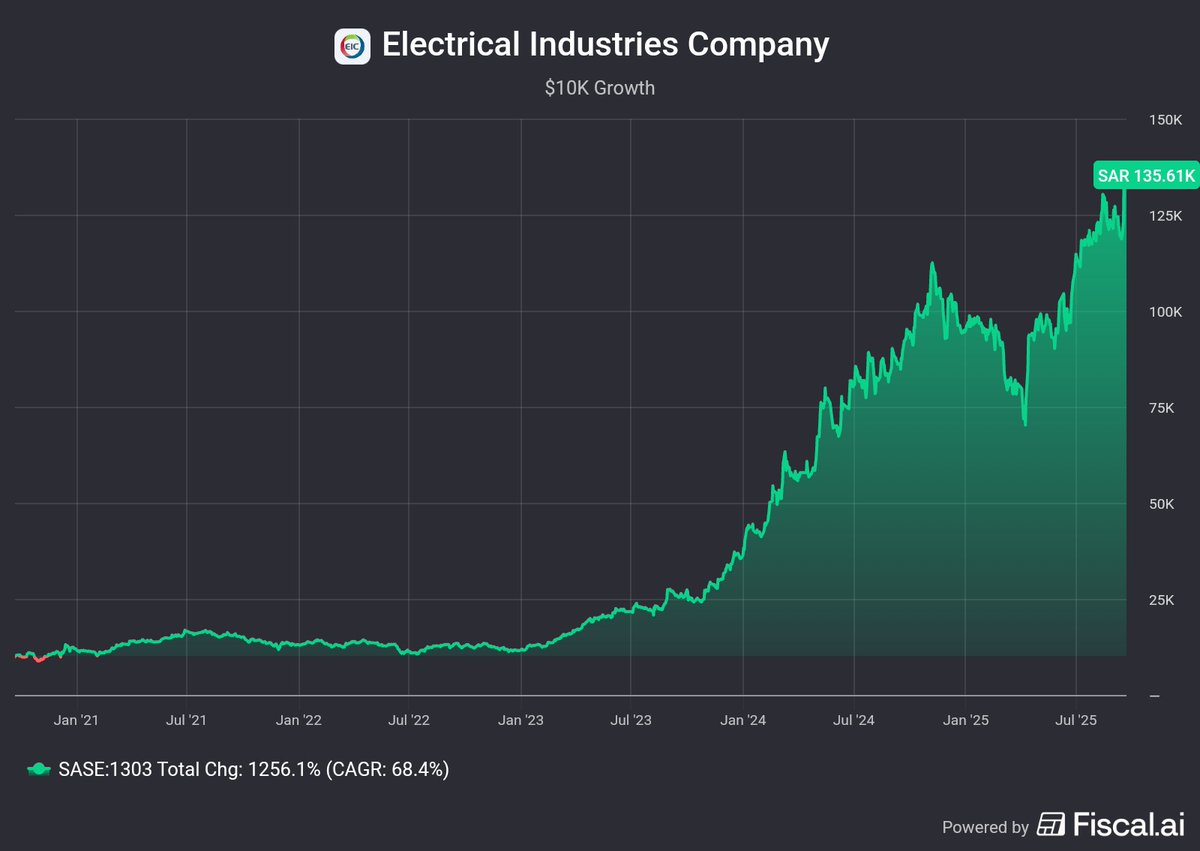This screenshot has height=851, width=1200.
Task: Click the Fiscal.ai logo icon
Action: (1052, 825)
